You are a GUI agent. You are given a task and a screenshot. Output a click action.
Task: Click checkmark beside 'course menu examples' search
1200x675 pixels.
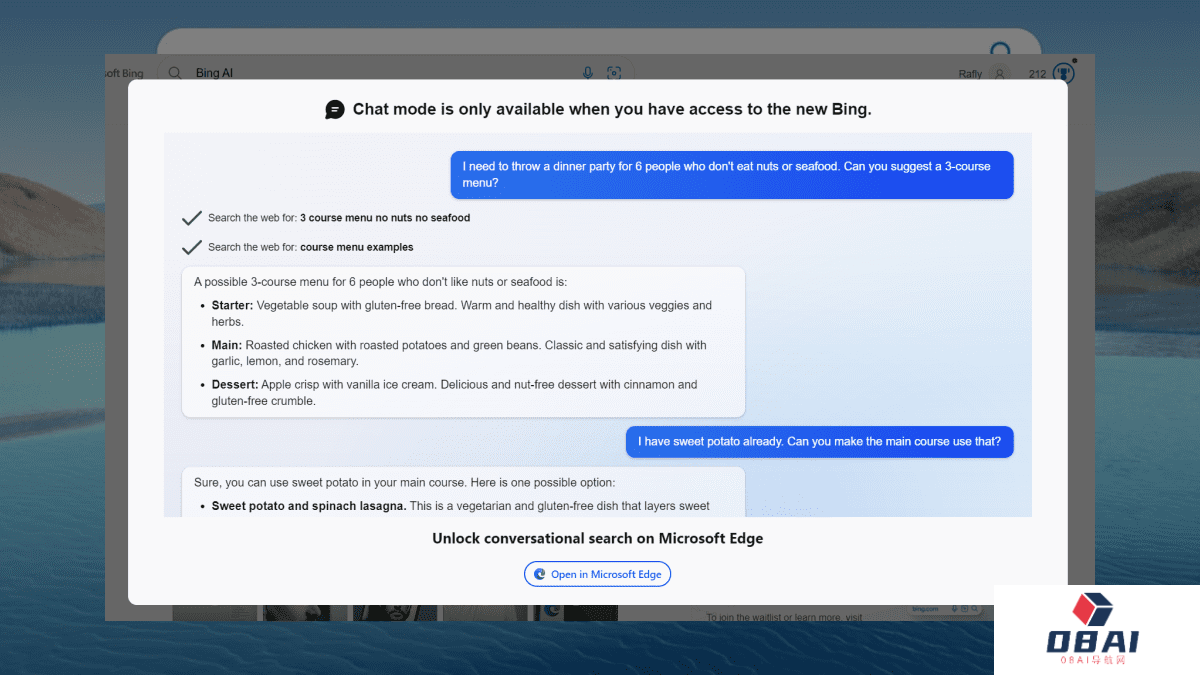192,247
